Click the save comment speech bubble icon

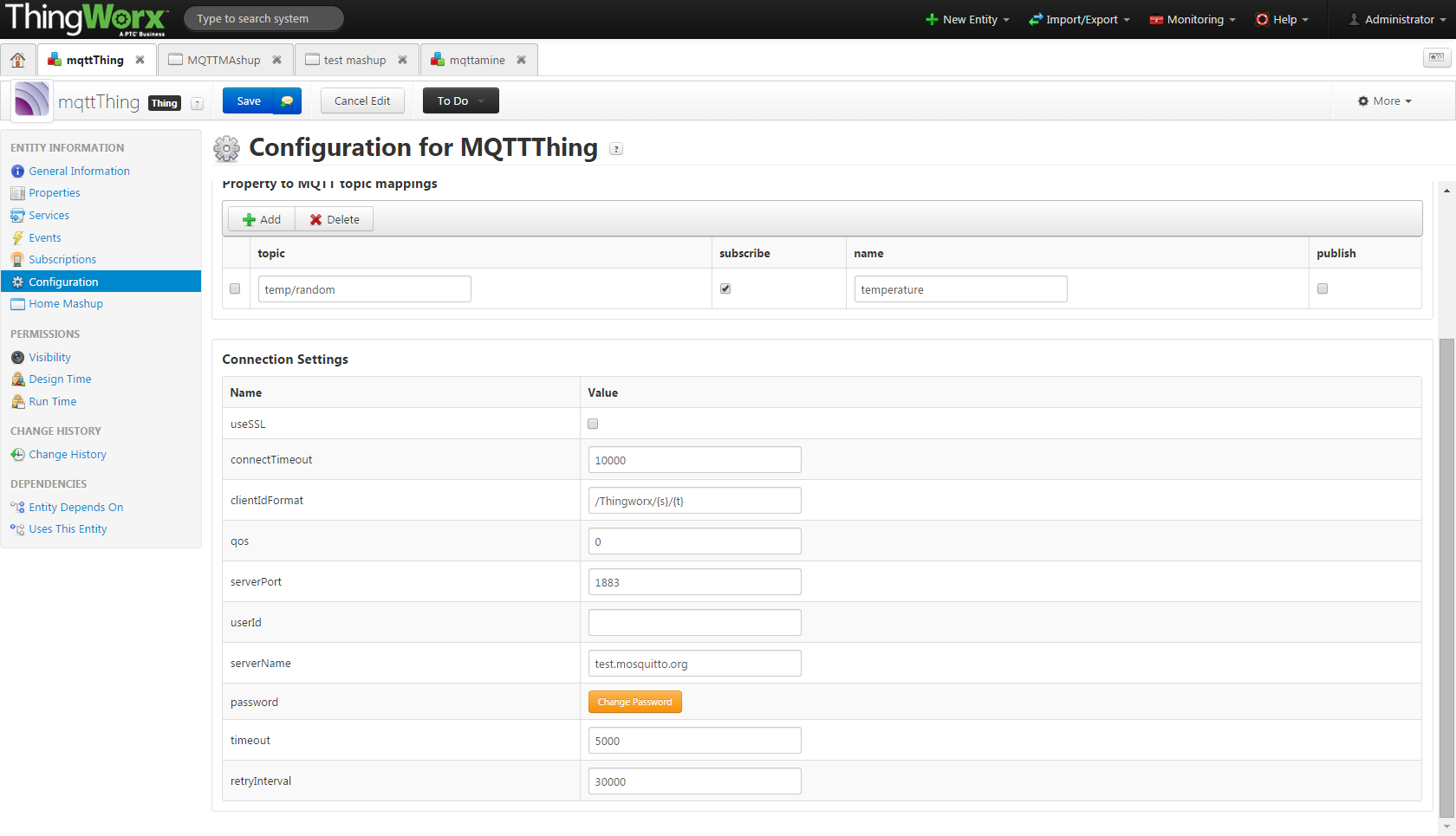[287, 101]
